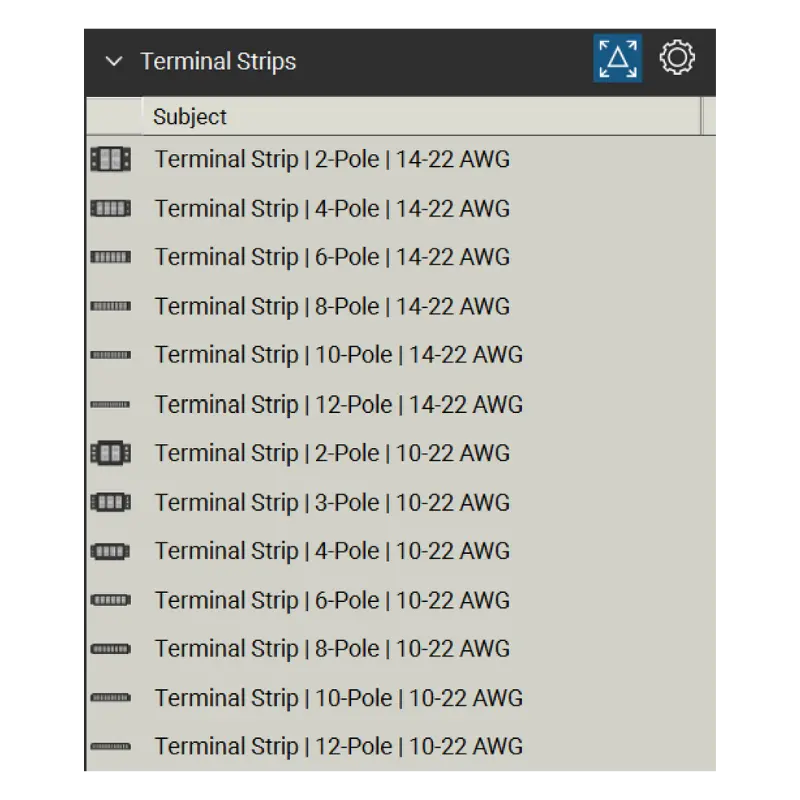Click the Terminal Strips panel title
The height and width of the screenshot is (800, 800).
click(218, 62)
